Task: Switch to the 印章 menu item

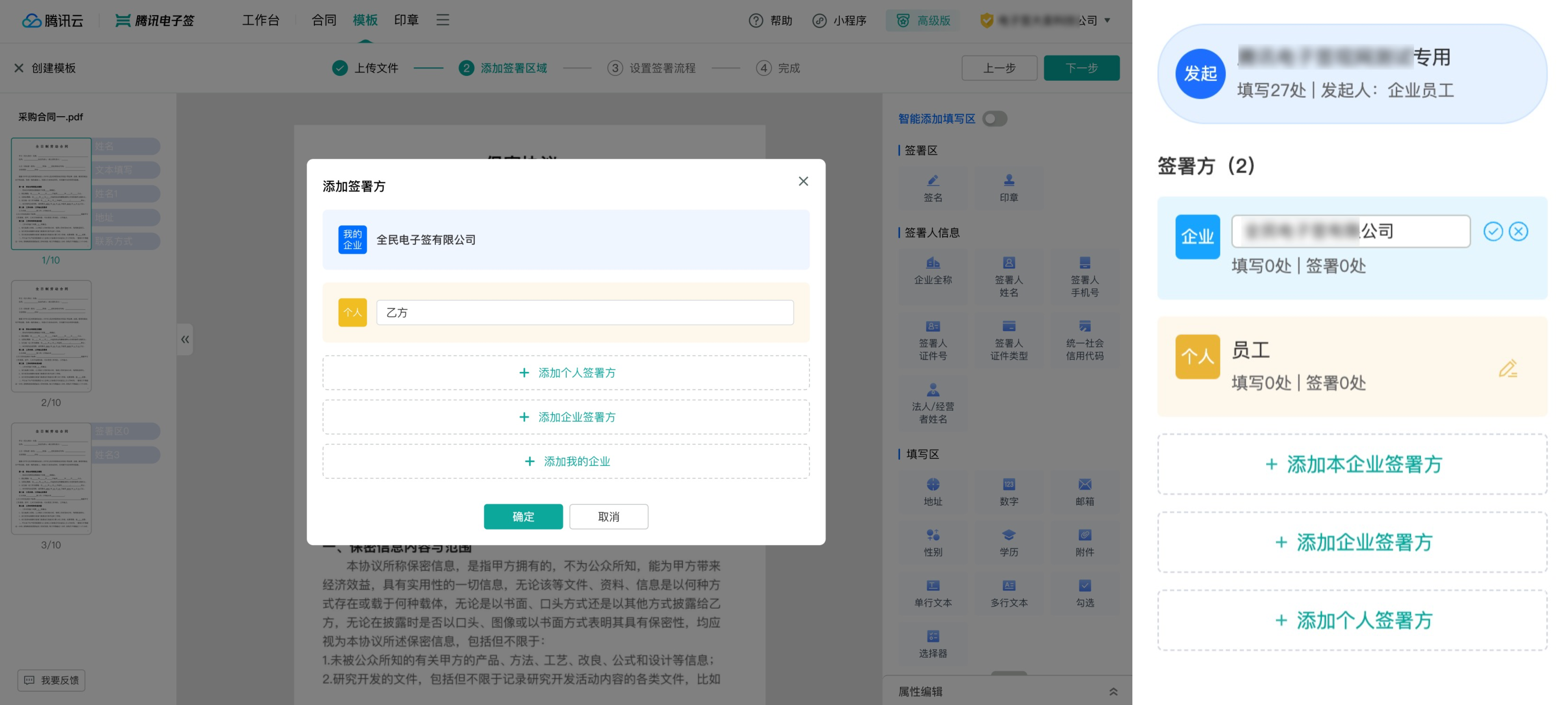Action: click(405, 20)
